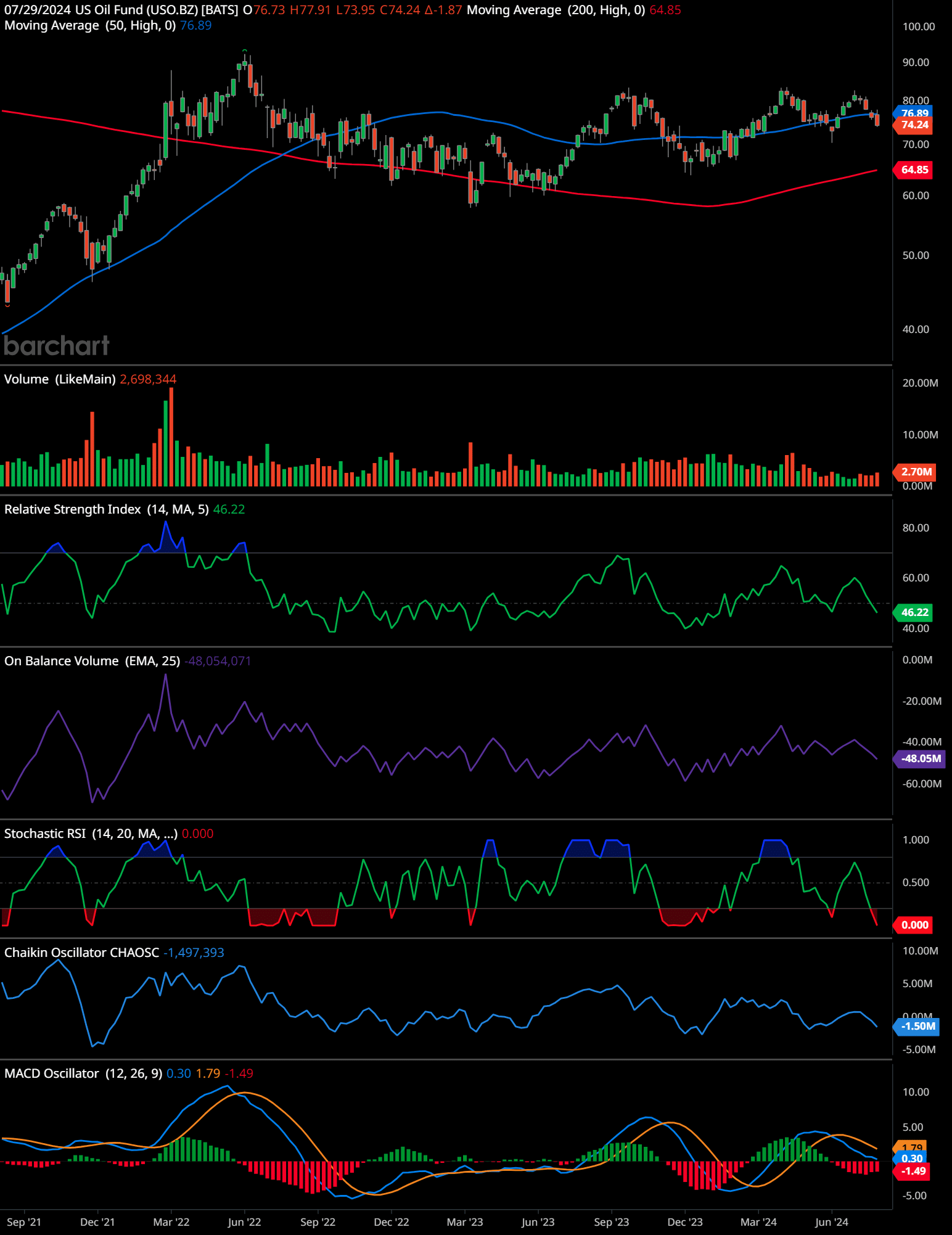Click the 20.00M volume axis label
This screenshot has width=952, height=1235.
pyautogui.click(x=920, y=384)
